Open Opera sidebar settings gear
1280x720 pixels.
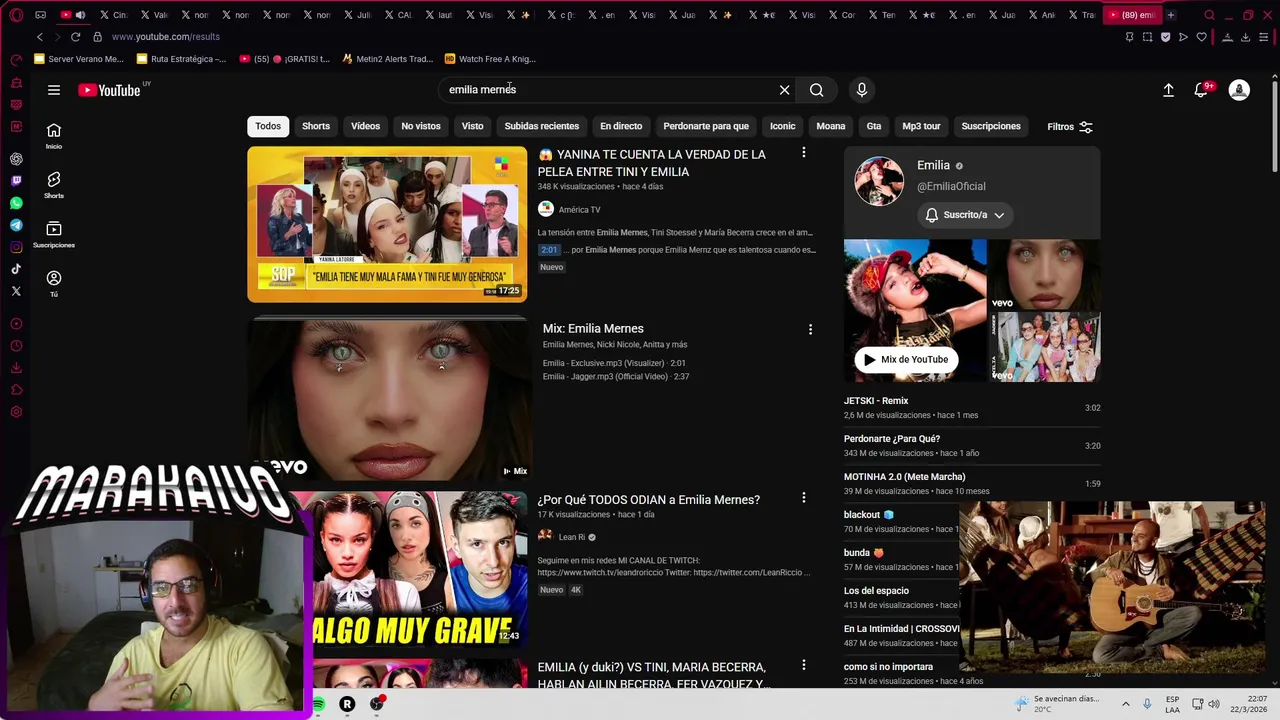[x=16, y=412]
